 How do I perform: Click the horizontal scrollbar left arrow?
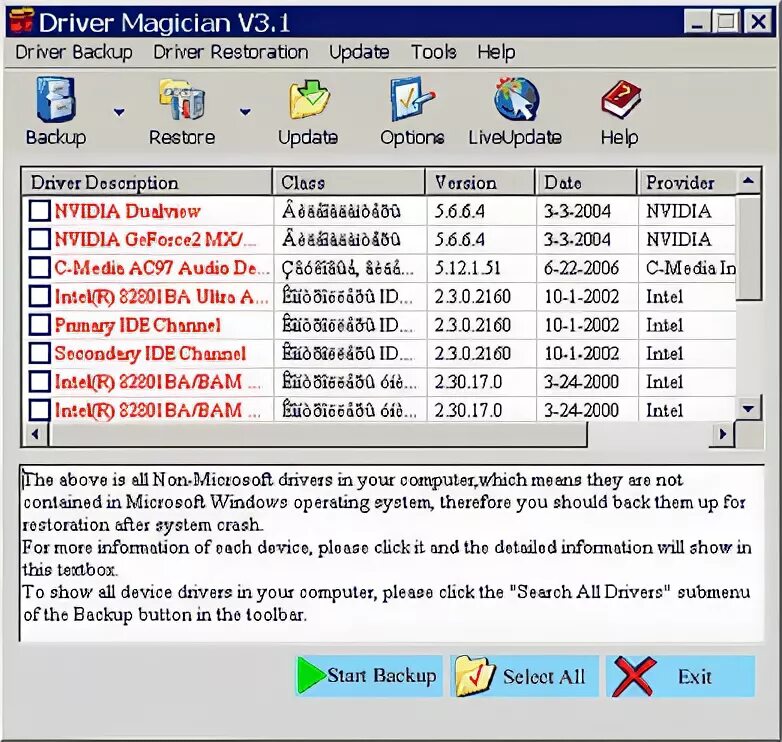pos(35,434)
